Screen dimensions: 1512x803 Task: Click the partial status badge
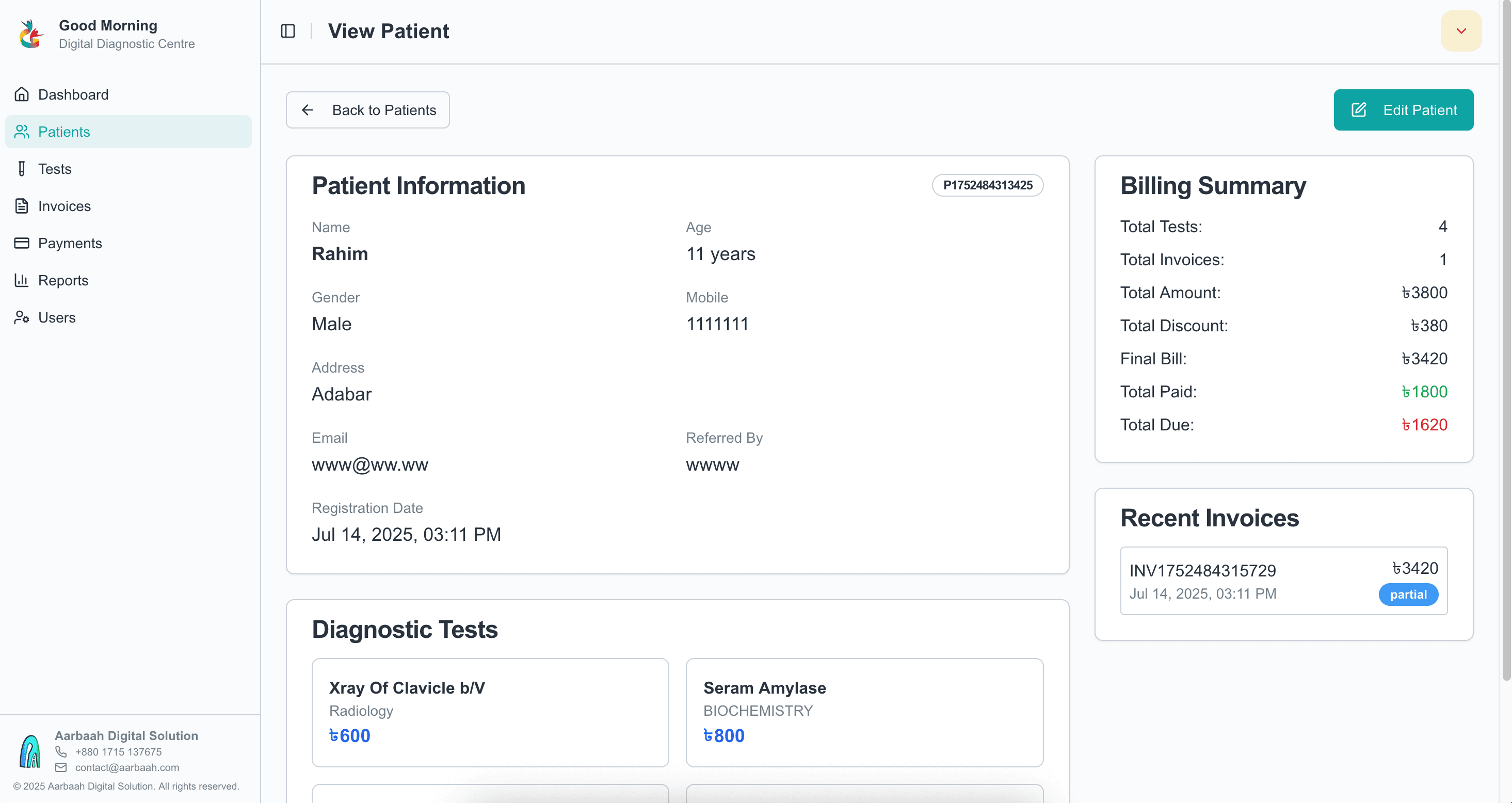pyautogui.click(x=1408, y=595)
